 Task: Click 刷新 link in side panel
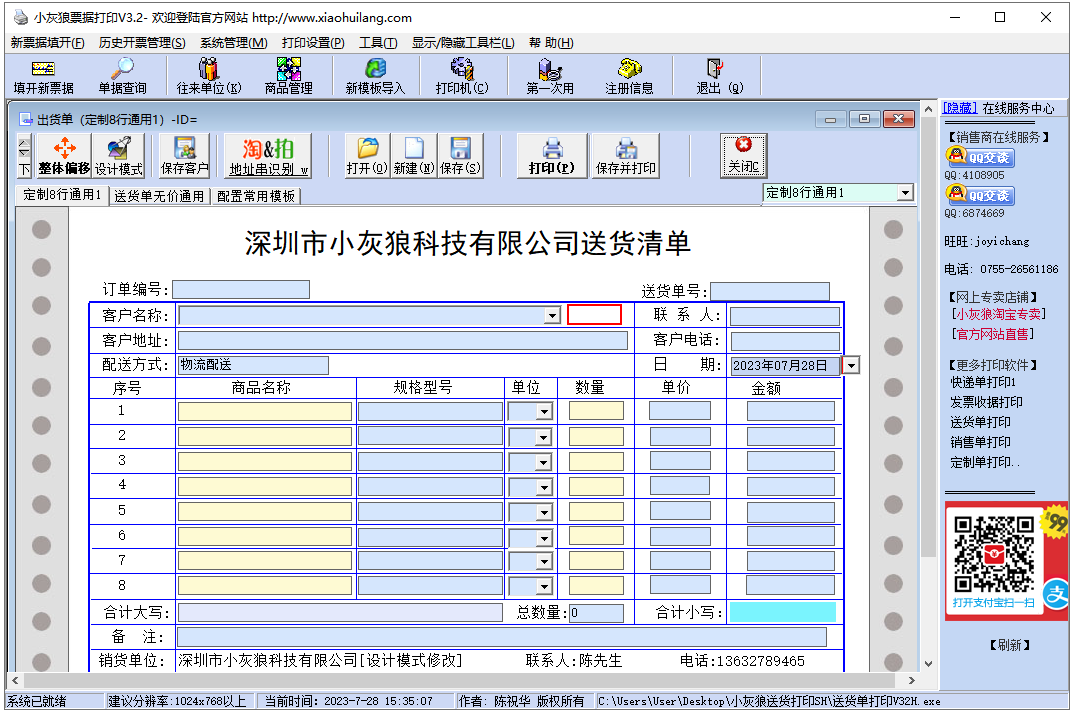coord(1009,645)
